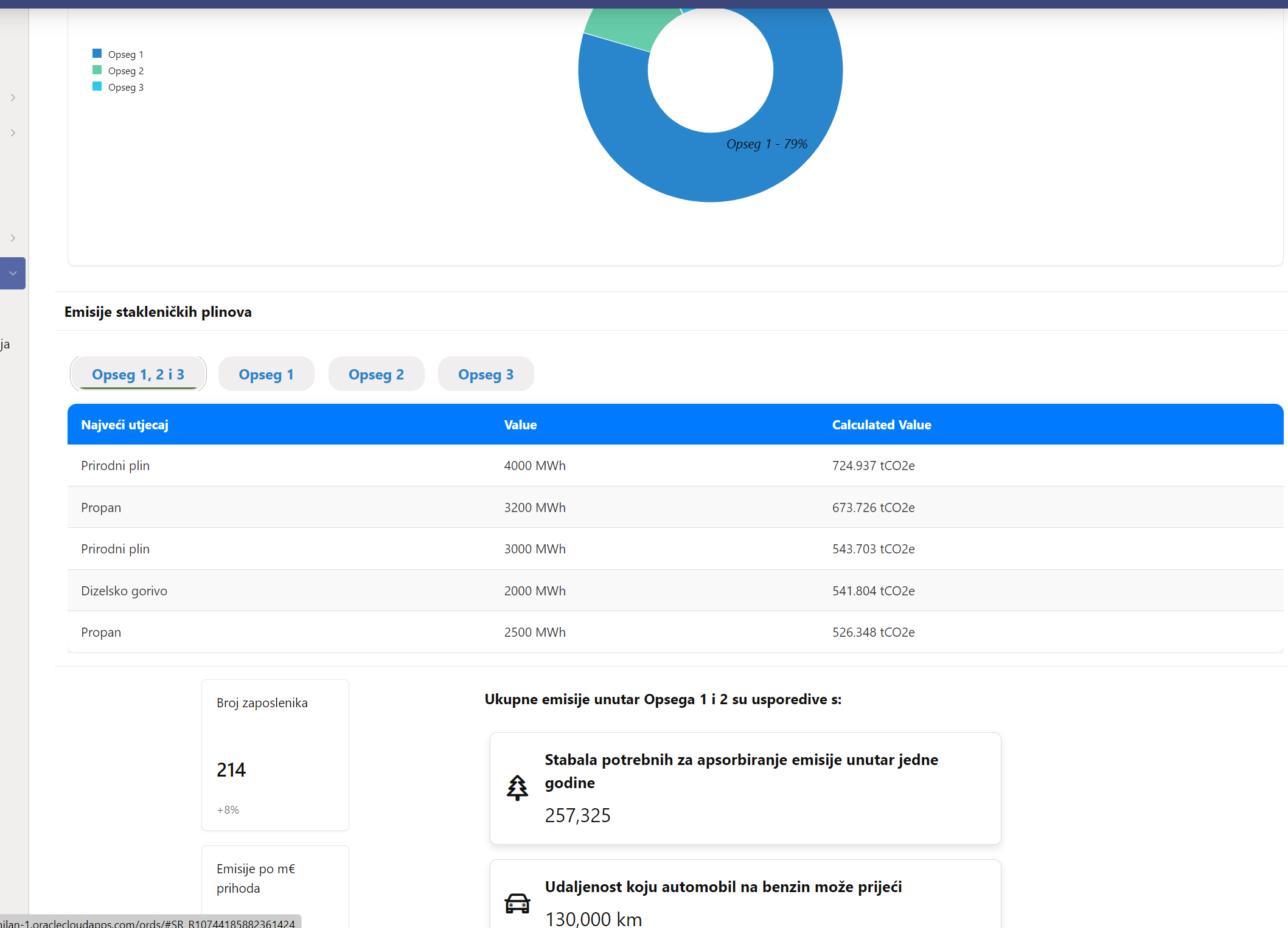This screenshot has width=1288, height=928.
Task: Expand the second sidebar chevron arrow
Action: 13,133
